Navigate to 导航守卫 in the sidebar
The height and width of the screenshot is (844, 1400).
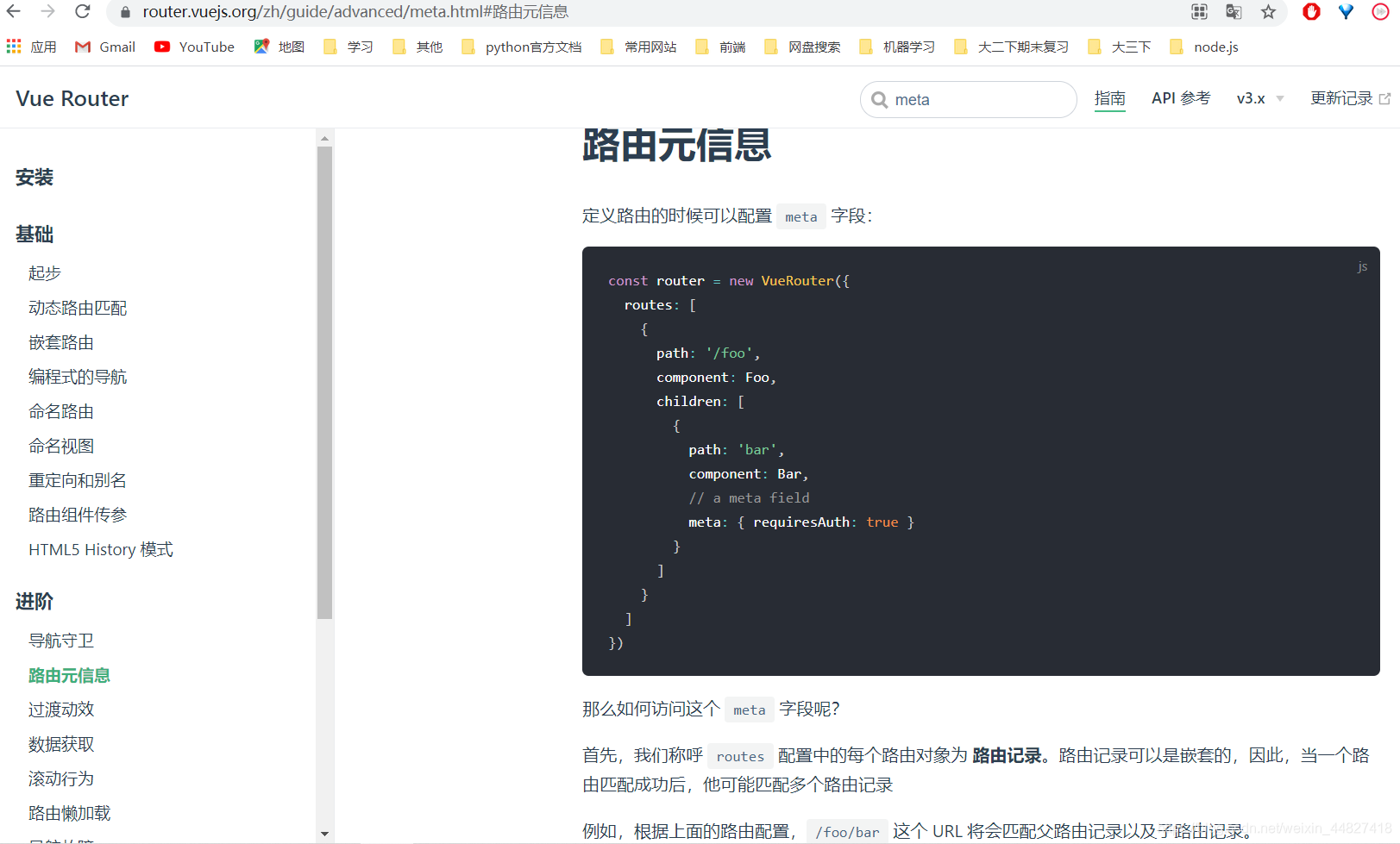(60, 640)
